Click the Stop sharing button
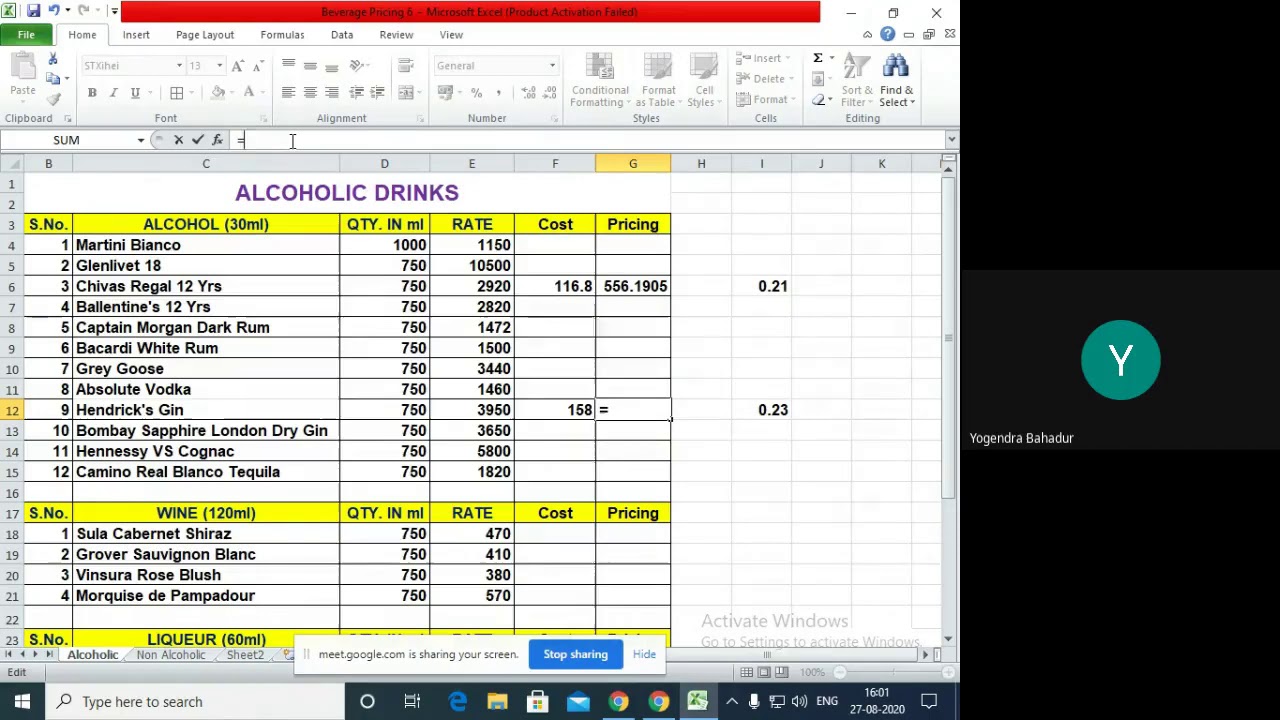 575,654
